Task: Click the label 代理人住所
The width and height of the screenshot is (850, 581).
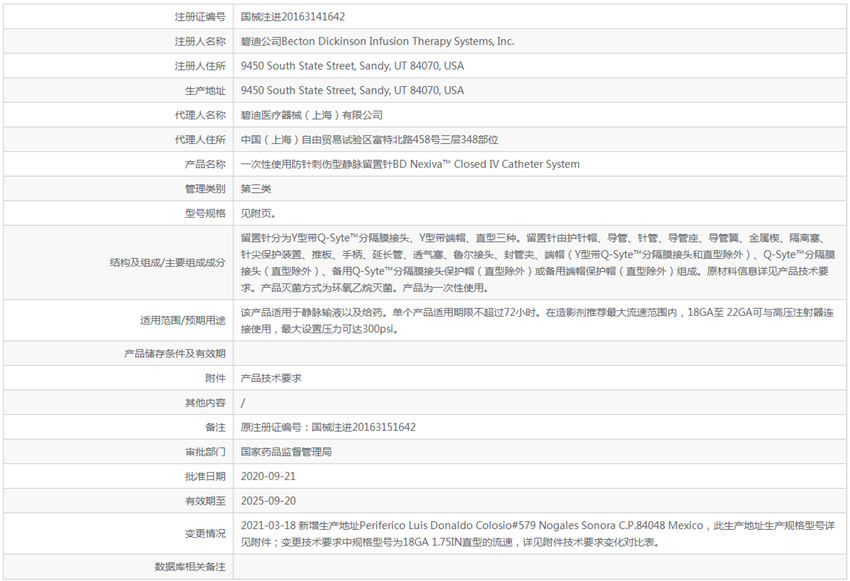Action: pos(200,140)
